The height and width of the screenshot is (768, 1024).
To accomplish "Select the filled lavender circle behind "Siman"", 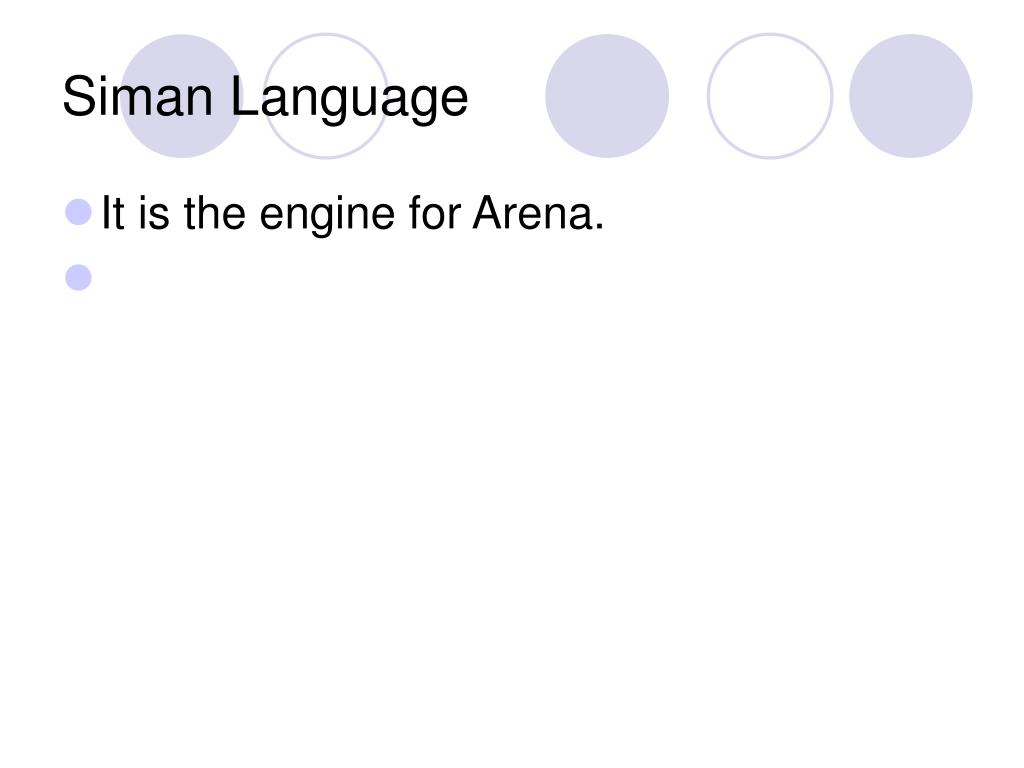I will [x=182, y=96].
